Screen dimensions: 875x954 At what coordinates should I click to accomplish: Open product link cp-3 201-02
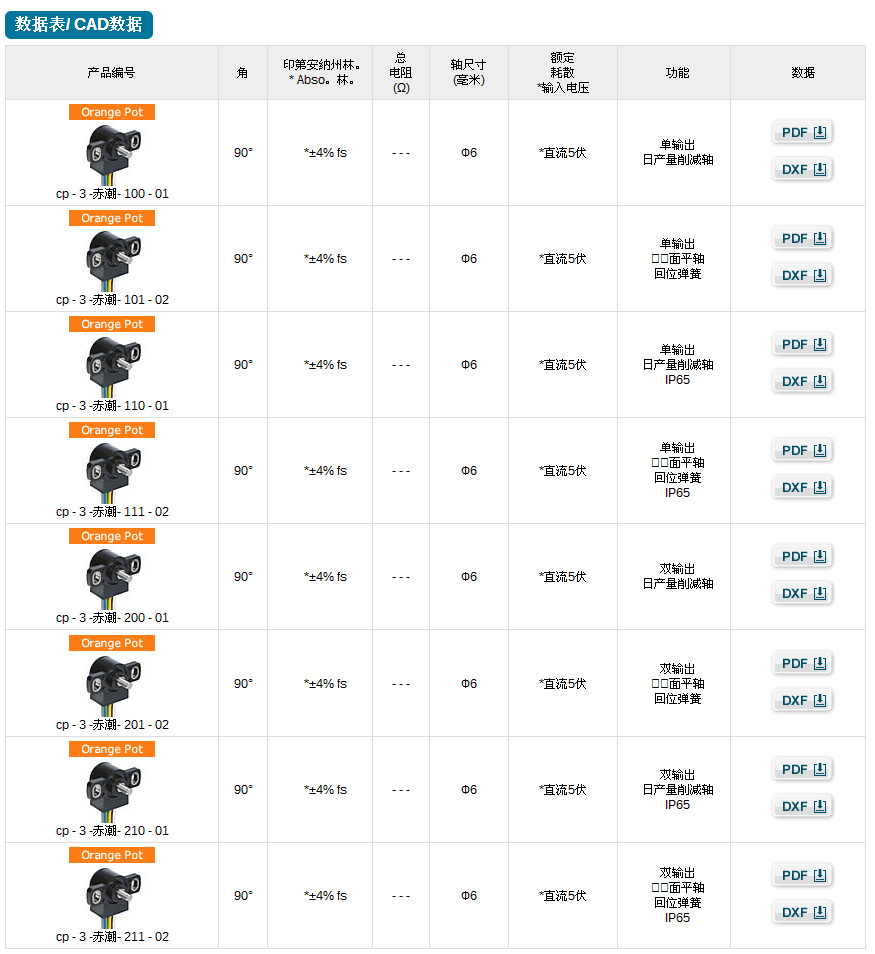click(x=112, y=725)
